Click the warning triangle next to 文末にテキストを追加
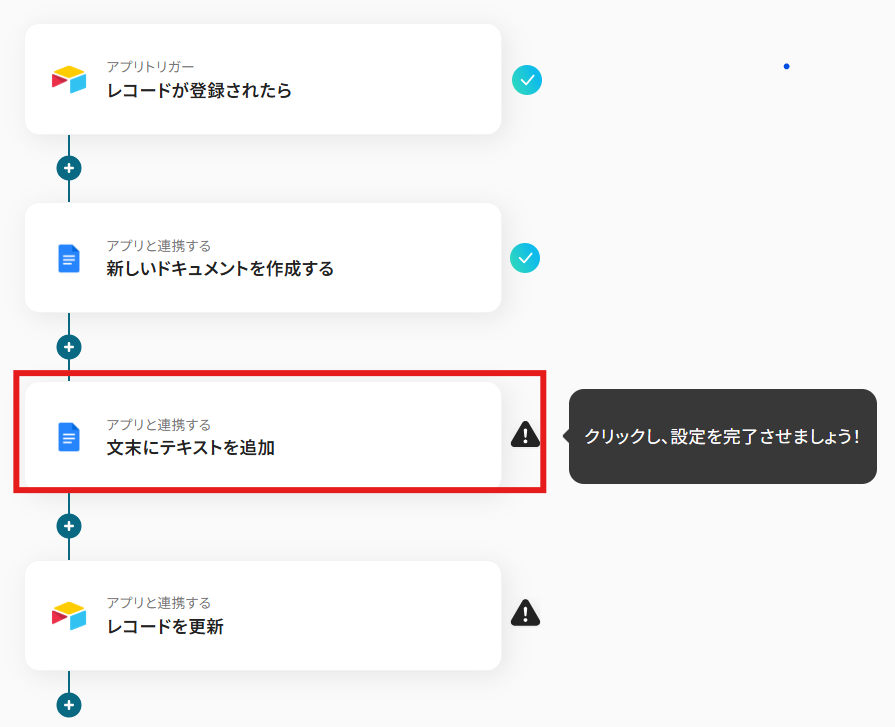 tap(525, 434)
